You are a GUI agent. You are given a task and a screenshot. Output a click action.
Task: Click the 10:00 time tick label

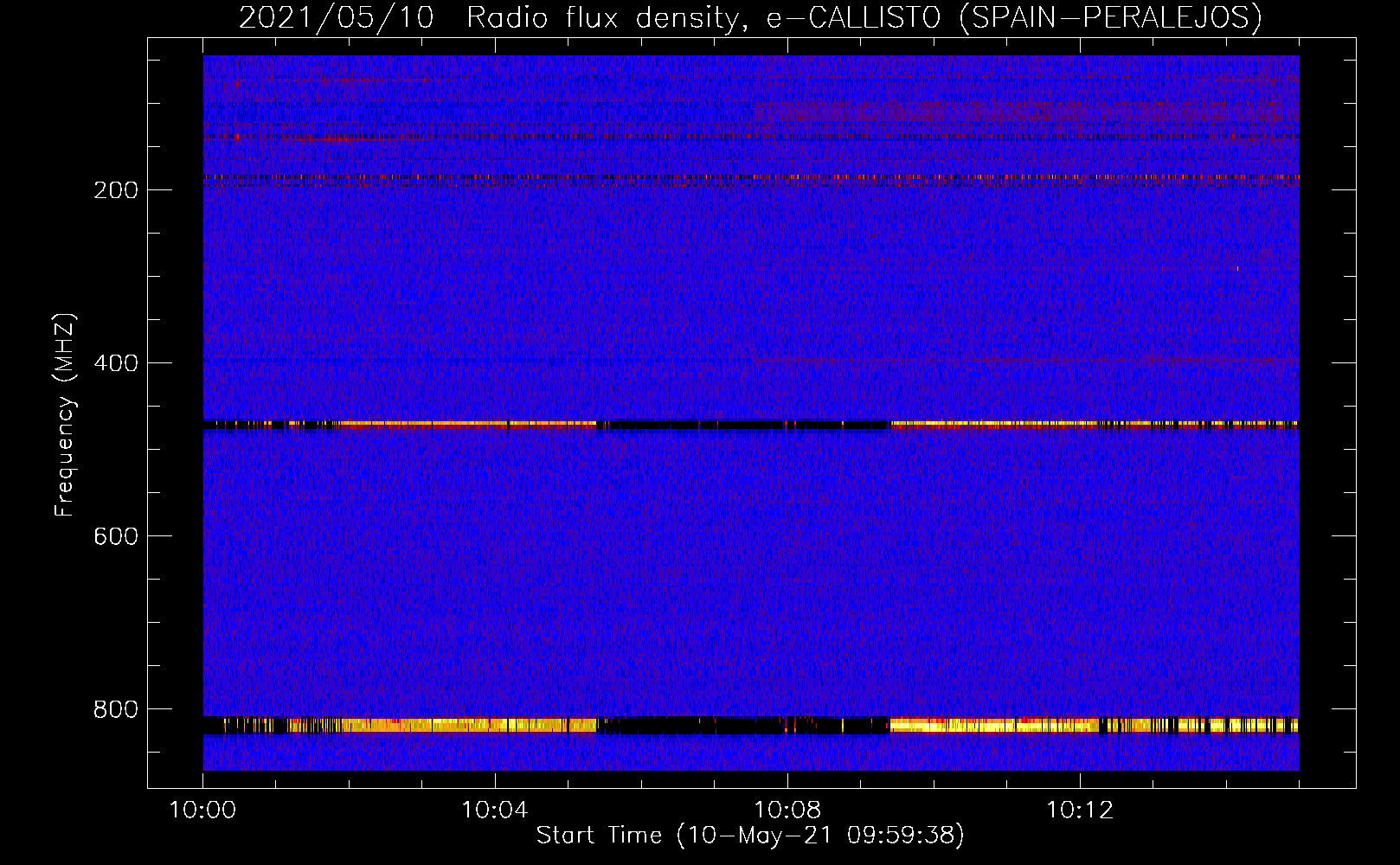202,810
